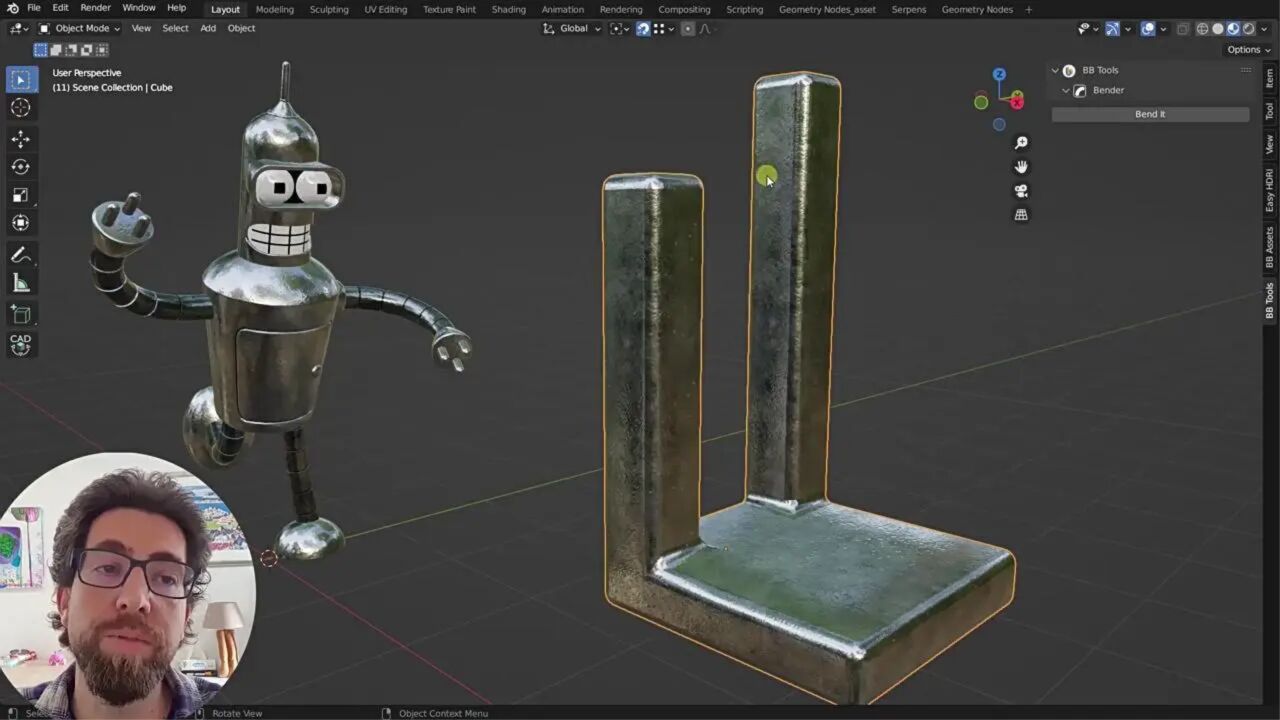Click the CAD tool icon in the toolbar
The image size is (1280, 720).
[21, 343]
